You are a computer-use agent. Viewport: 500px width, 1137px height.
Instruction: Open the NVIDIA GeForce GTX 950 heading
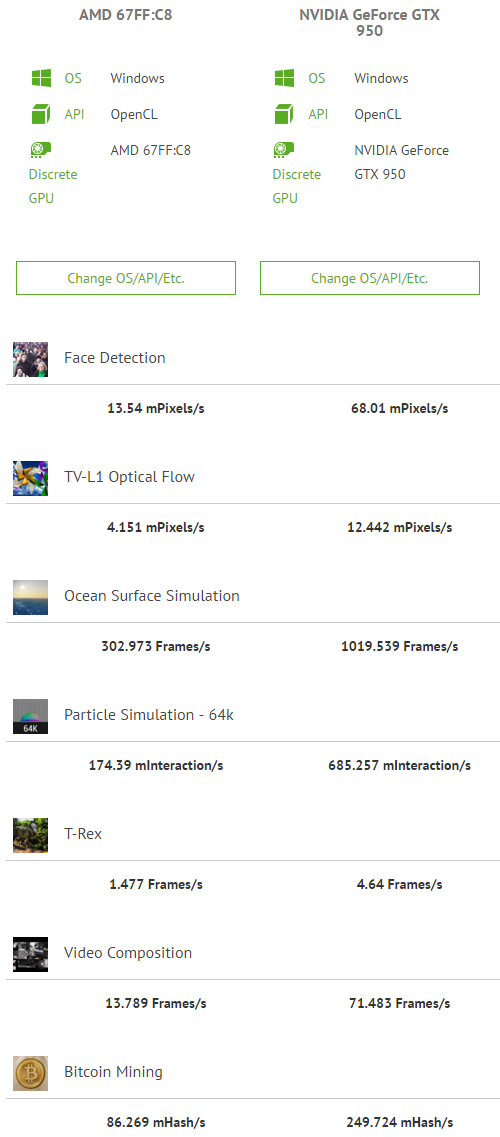point(370,22)
